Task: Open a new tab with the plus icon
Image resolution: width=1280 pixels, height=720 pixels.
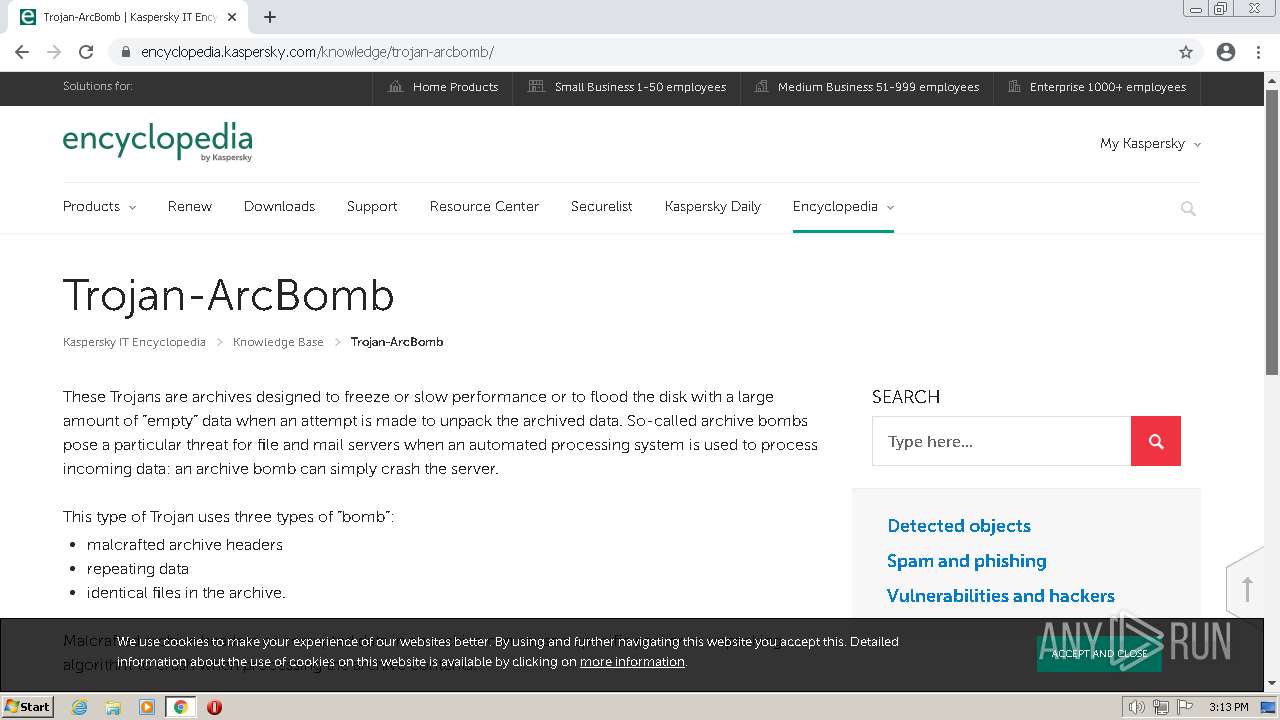Action: tap(270, 17)
